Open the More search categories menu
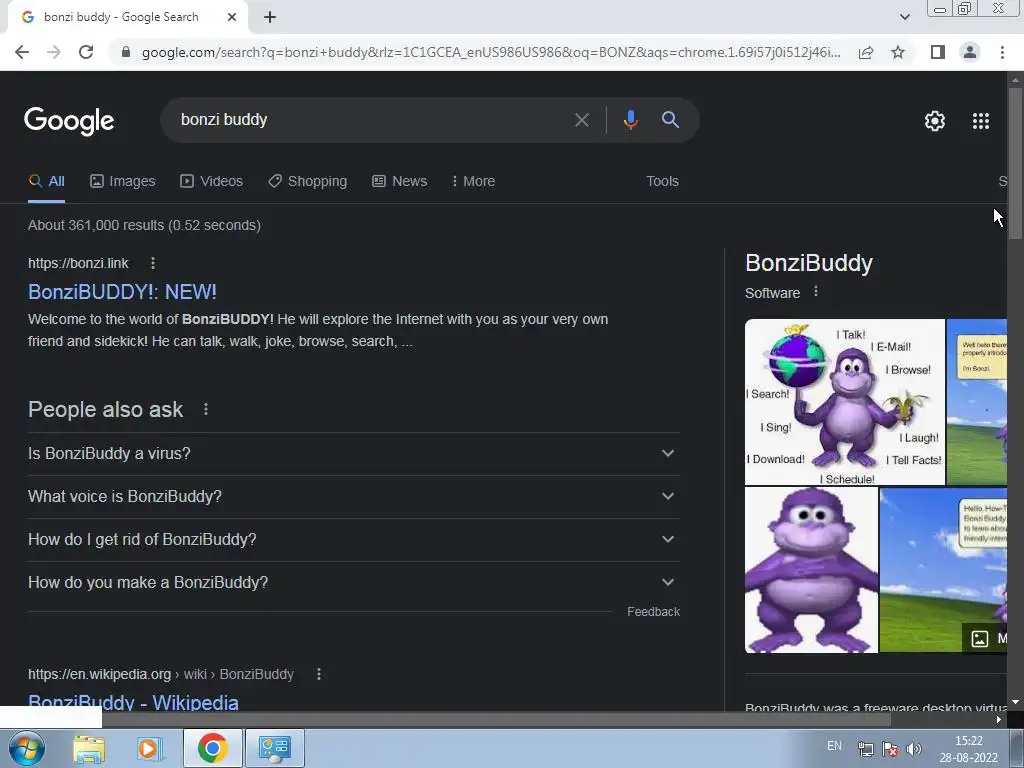Viewport: 1024px width, 768px height. (x=473, y=182)
